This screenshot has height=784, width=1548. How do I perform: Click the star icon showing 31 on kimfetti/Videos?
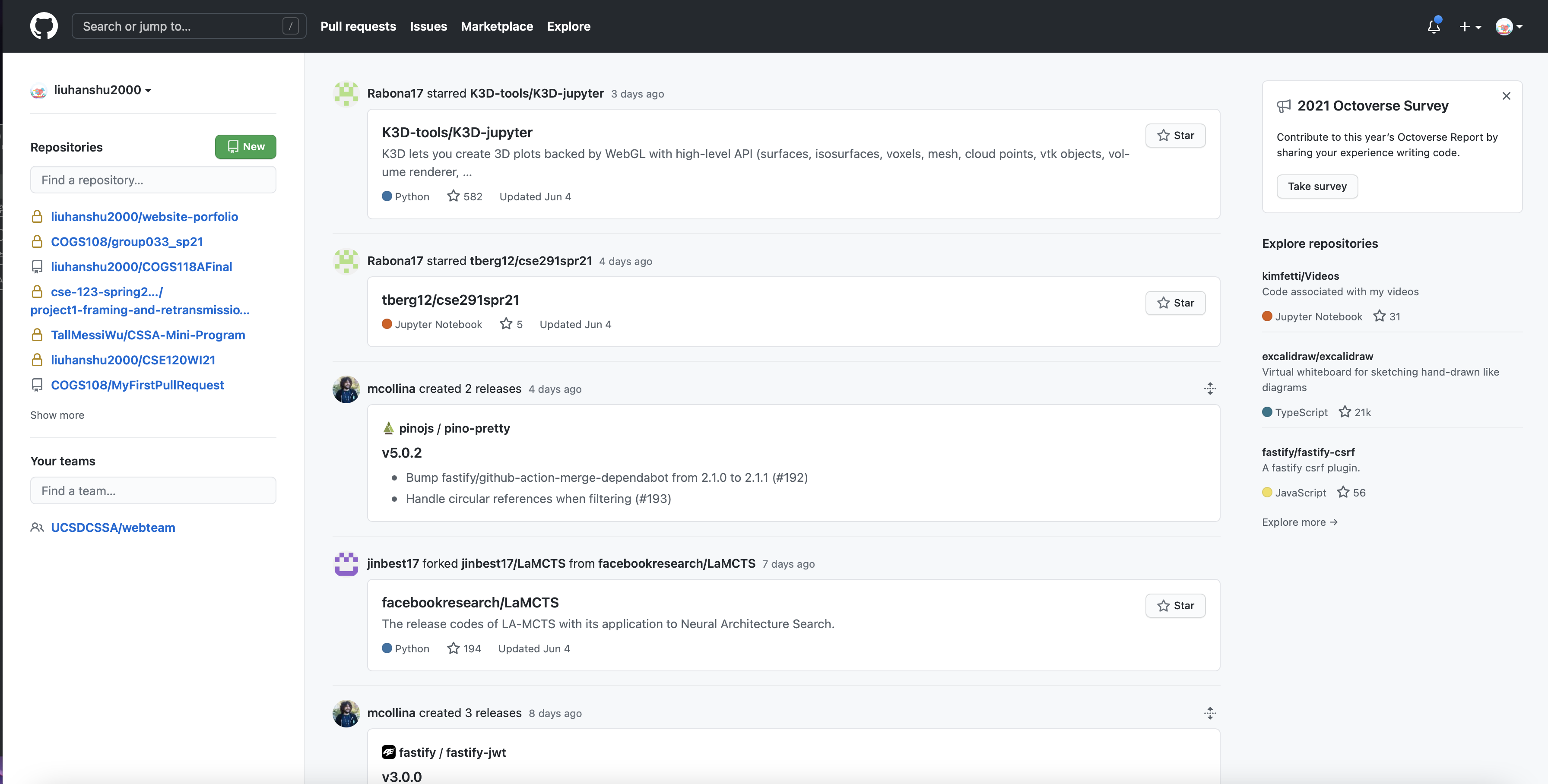[x=1379, y=316]
